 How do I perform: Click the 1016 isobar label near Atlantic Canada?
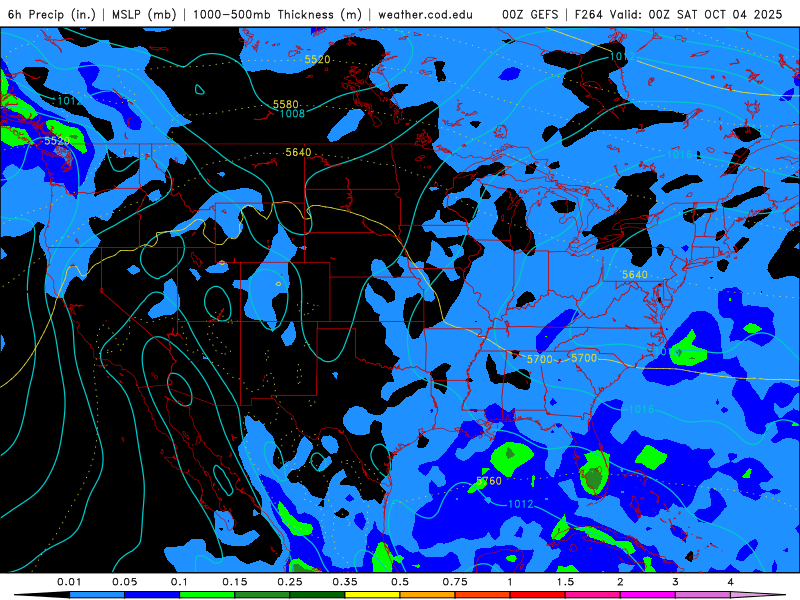coord(680,154)
